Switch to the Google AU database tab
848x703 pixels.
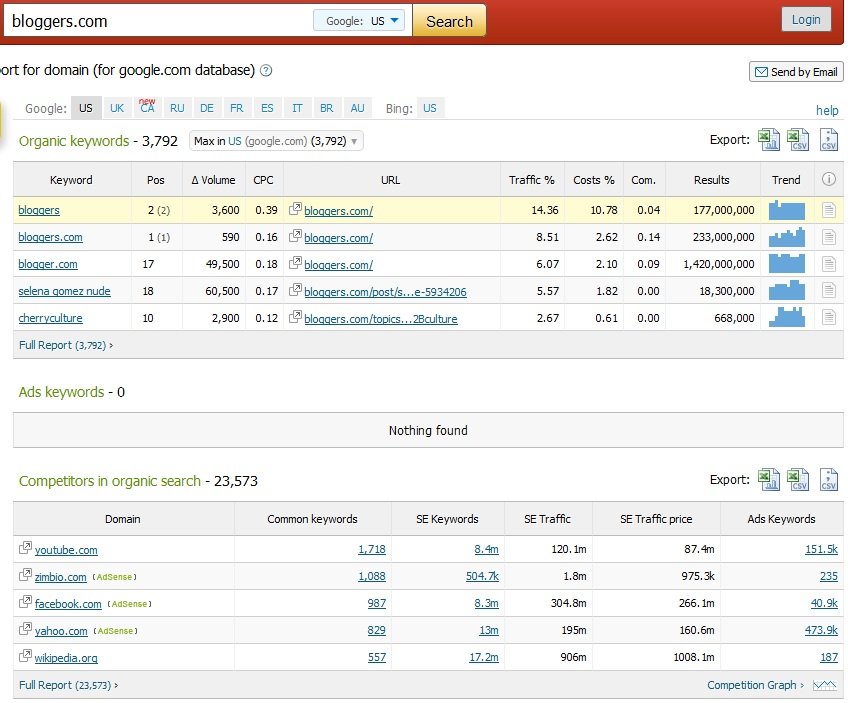pyautogui.click(x=357, y=108)
